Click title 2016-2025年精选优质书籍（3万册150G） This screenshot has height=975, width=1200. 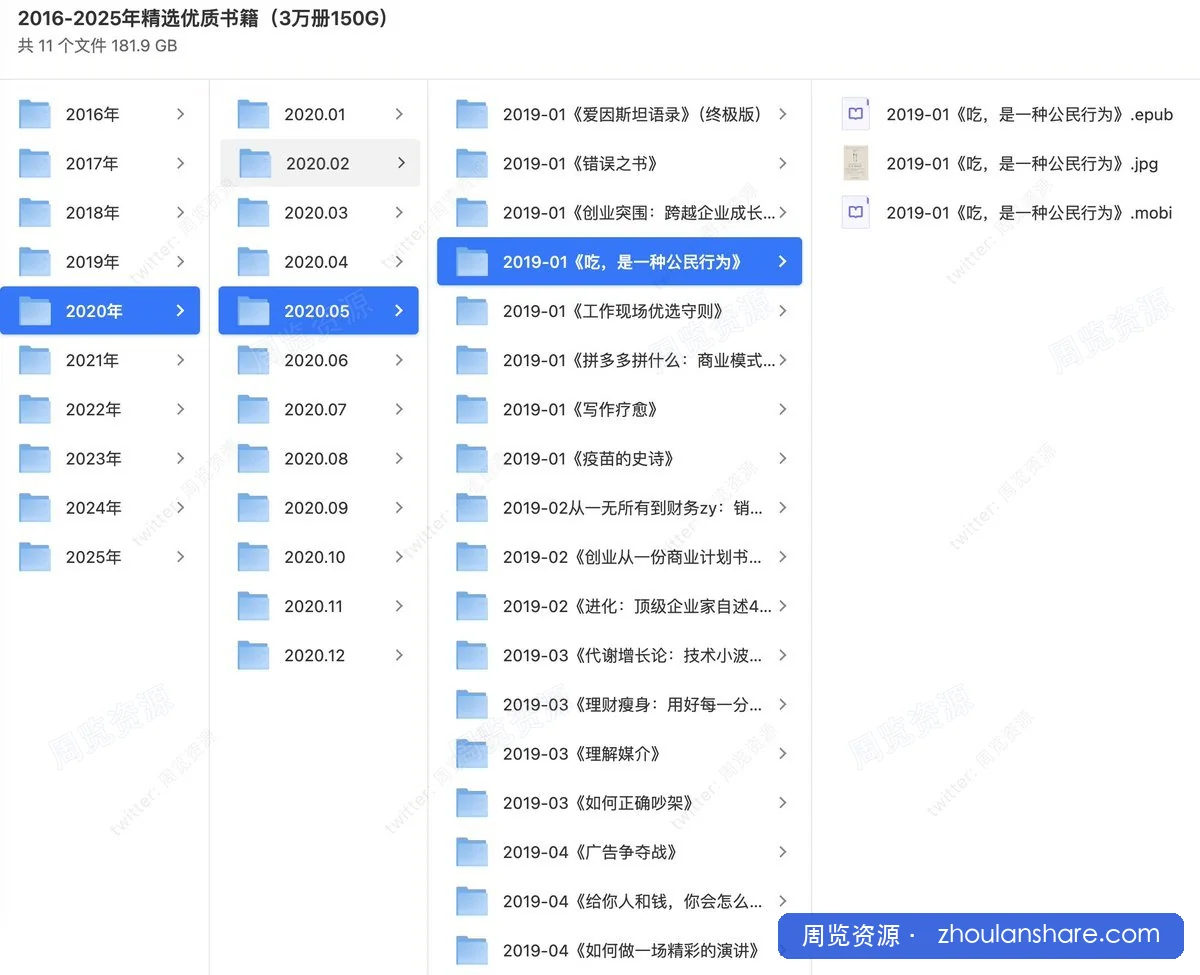pyautogui.click(x=203, y=19)
